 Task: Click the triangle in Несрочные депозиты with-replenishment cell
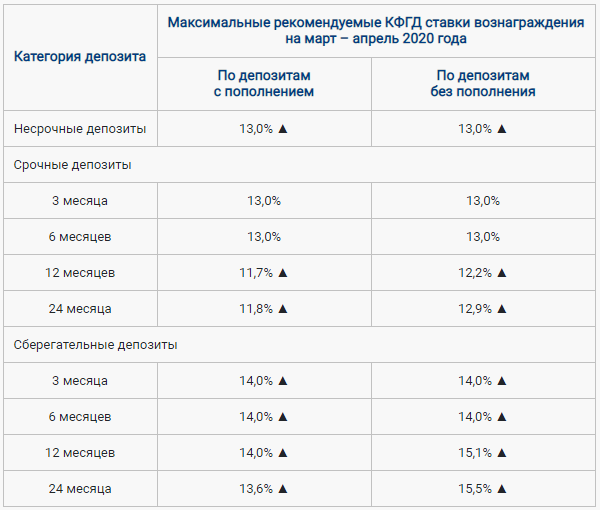click(283, 128)
